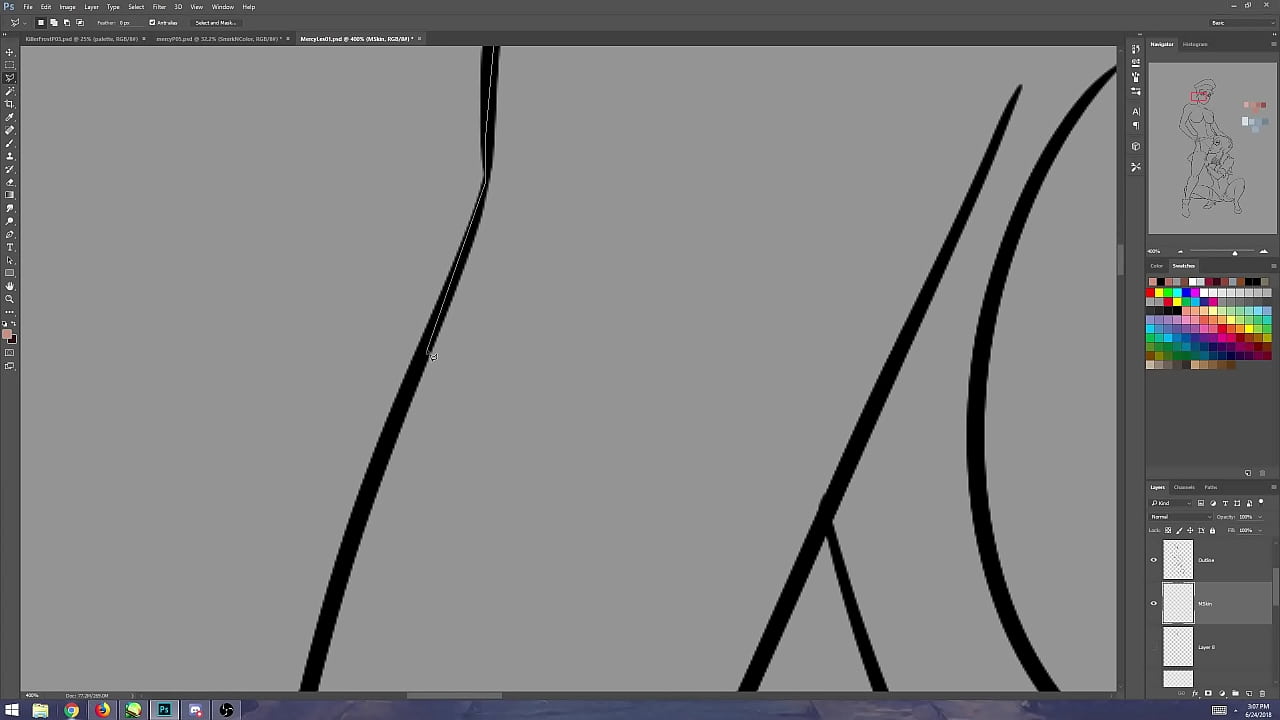Switch to the Channels tab
Screen dimensions: 1280x720
click(x=1184, y=487)
